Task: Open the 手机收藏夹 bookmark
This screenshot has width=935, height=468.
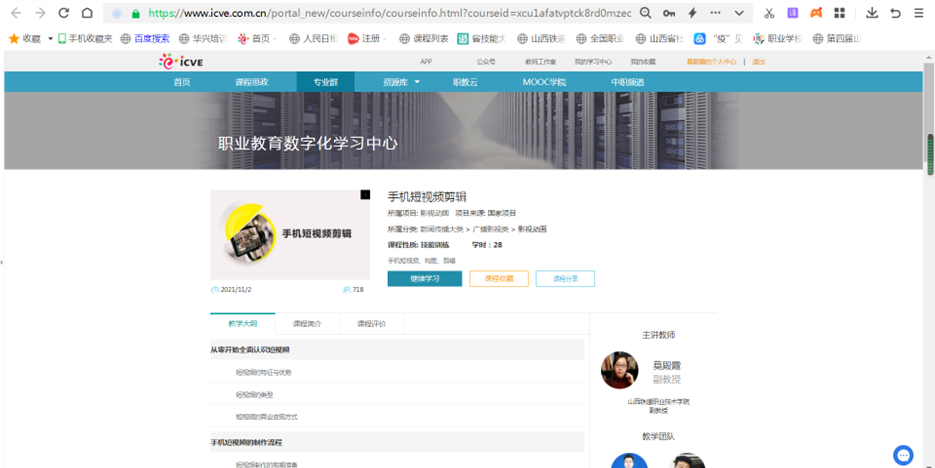Action: (85, 39)
